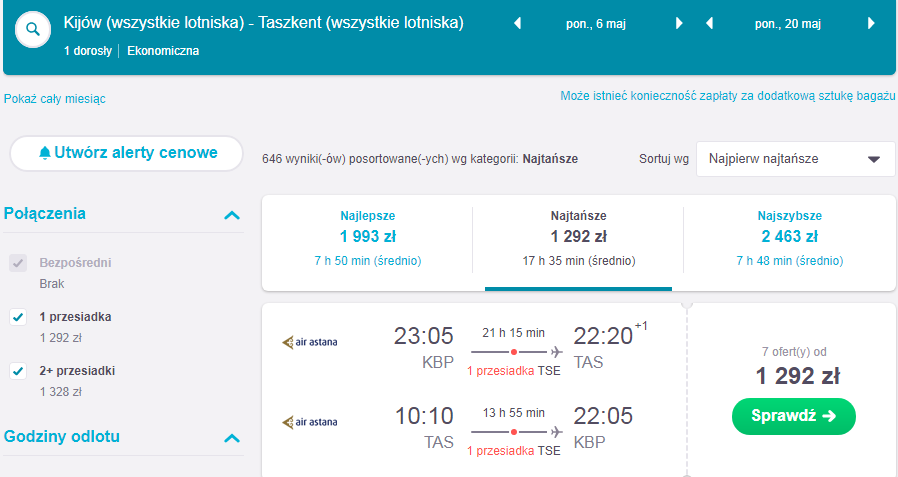Switch to the Najlepsze tab

(368, 238)
